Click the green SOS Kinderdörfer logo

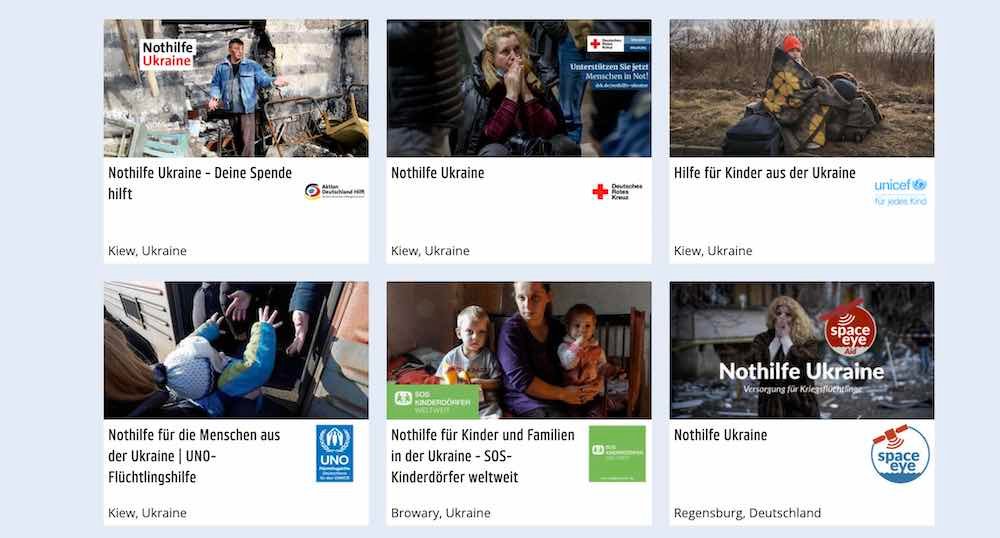[617, 454]
